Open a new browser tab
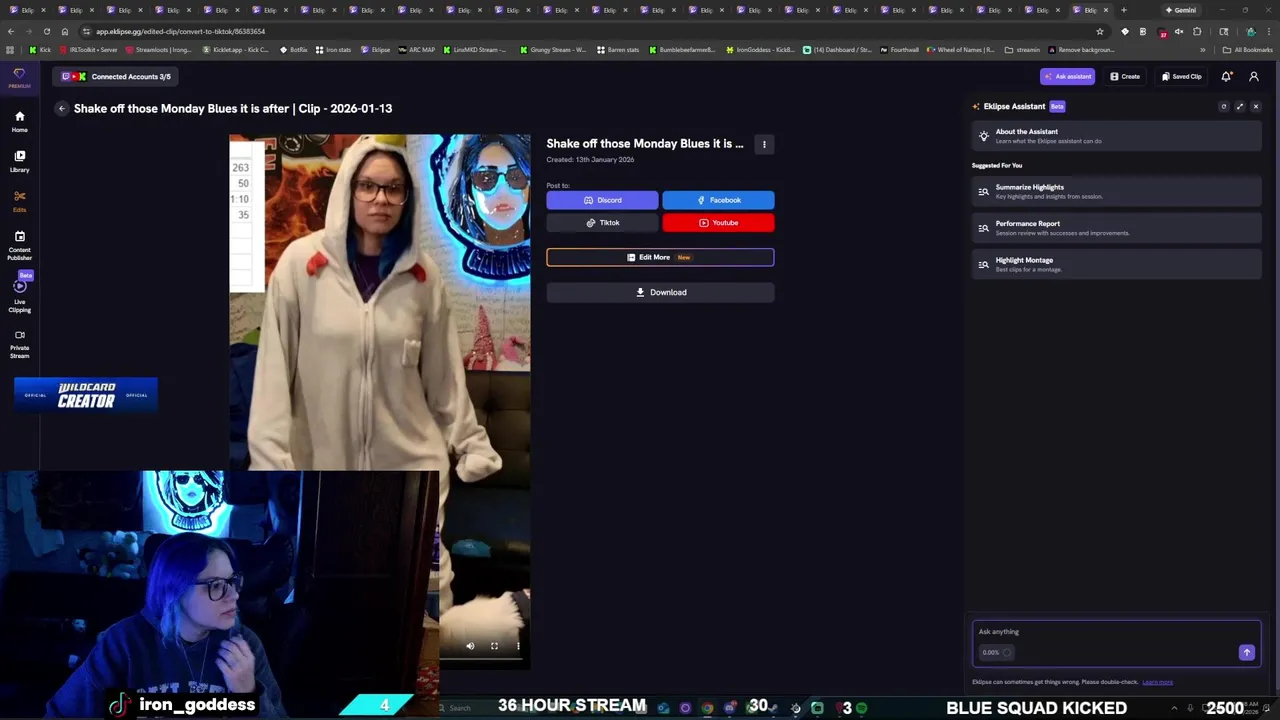Viewport: 1280px width, 720px height. pos(1123,10)
